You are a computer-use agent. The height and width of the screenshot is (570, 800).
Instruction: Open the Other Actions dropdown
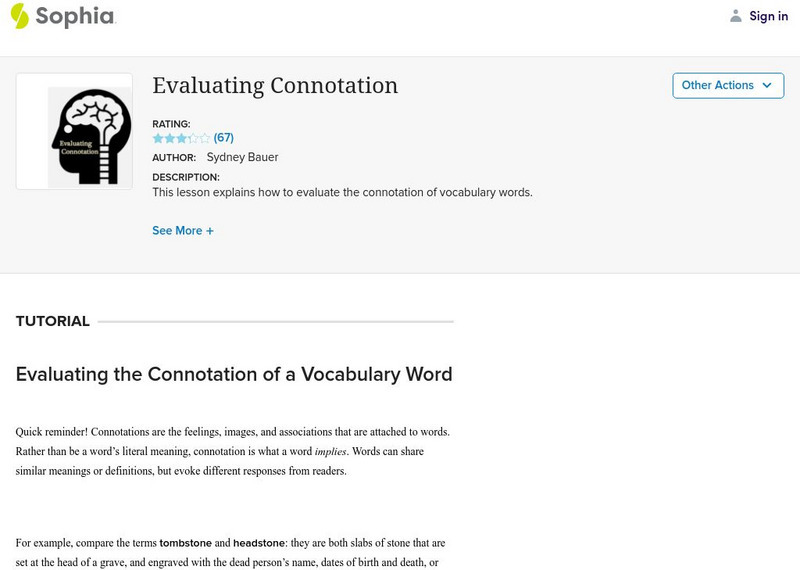pyautogui.click(x=717, y=85)
